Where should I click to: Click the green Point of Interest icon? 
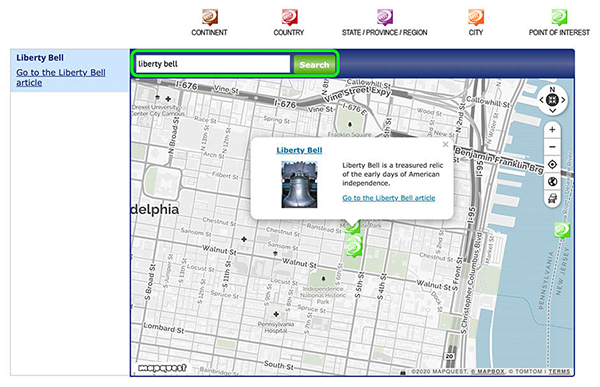(x=559, y=18)
